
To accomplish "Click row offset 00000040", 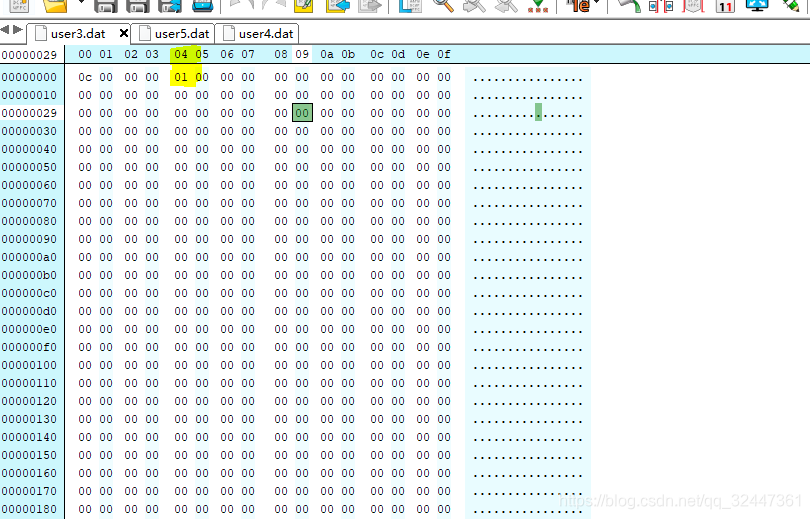I will (29, 149).
